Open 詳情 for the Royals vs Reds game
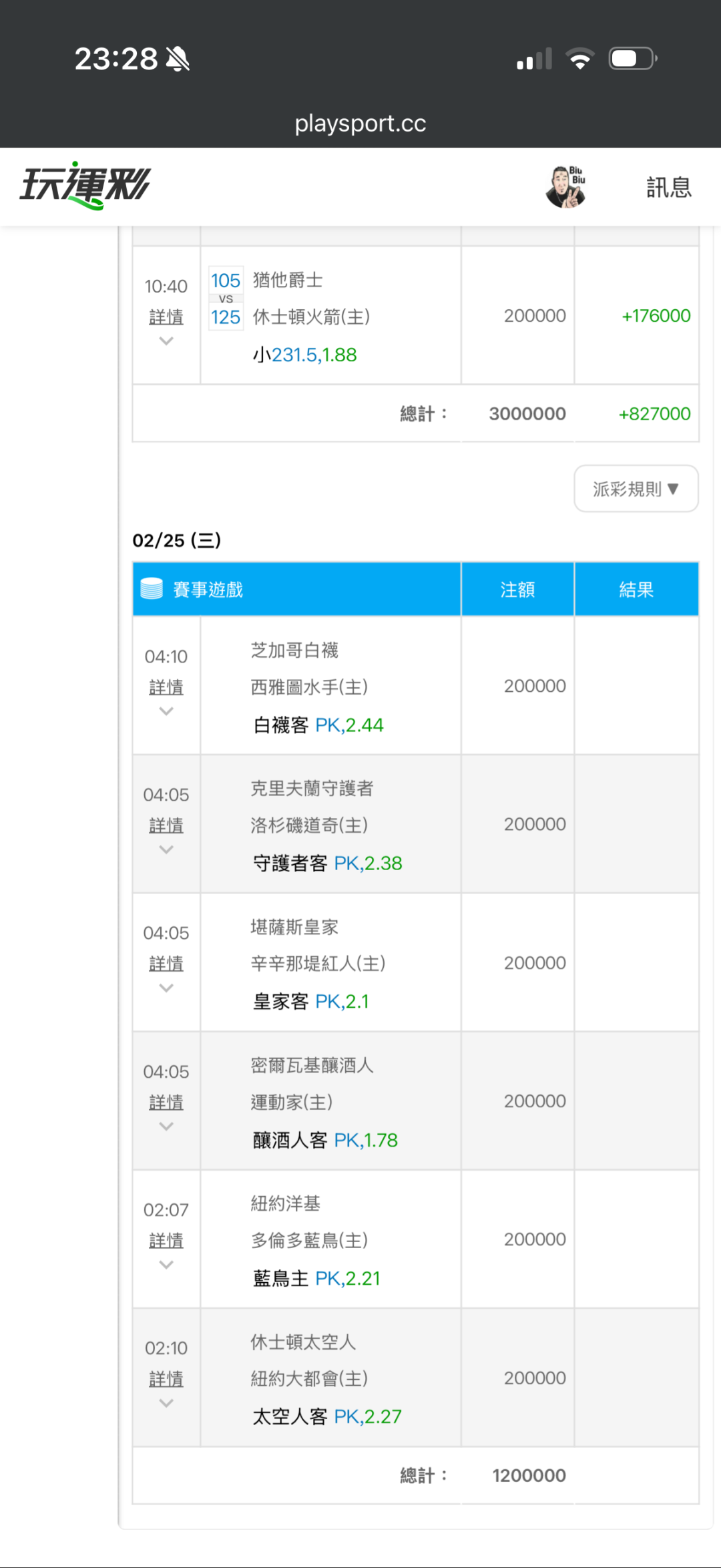Image resolution: width=721 pixels, height=1568 pixels. point(166,964)
